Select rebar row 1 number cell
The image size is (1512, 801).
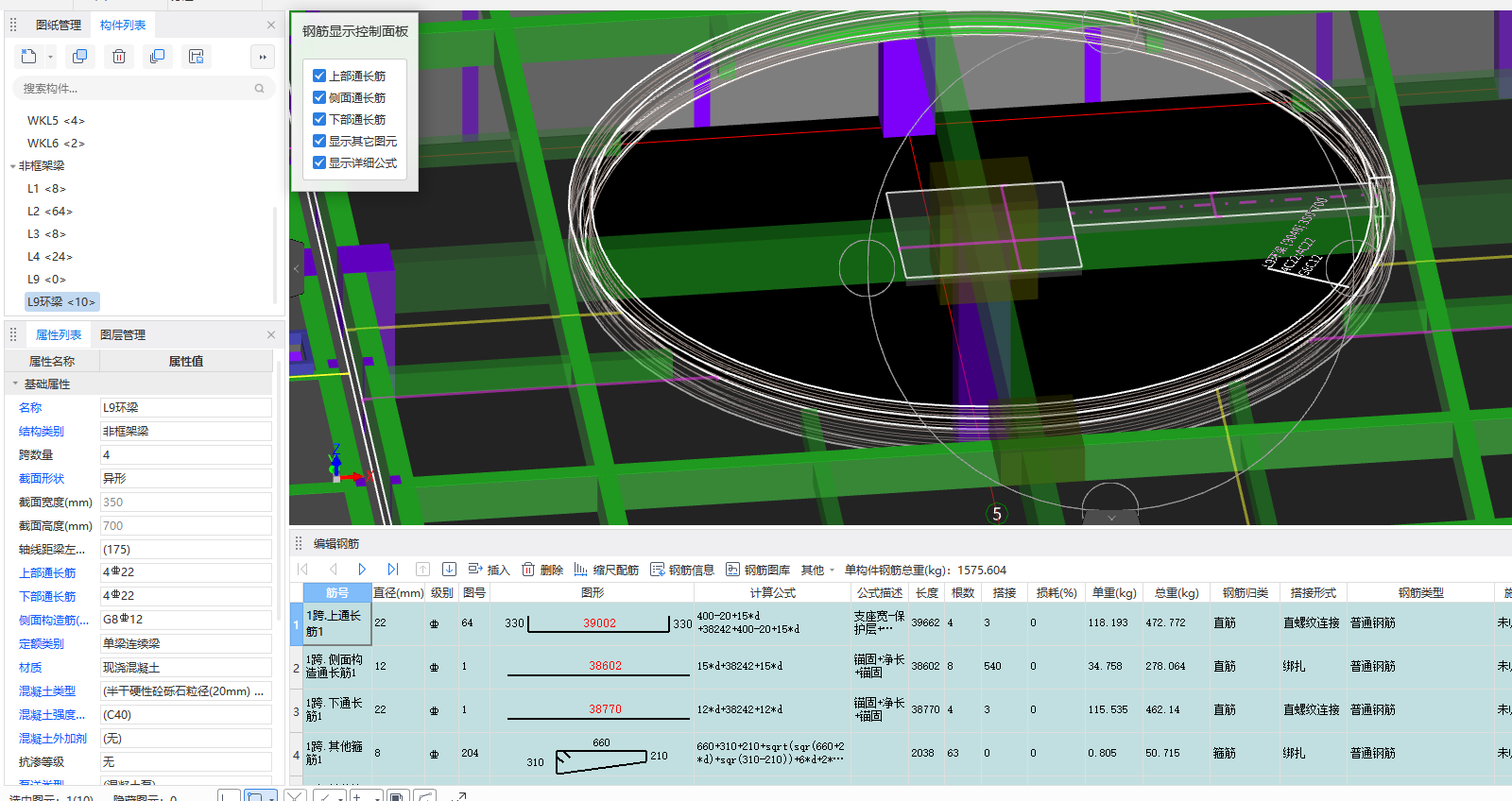tap(296, 623)
